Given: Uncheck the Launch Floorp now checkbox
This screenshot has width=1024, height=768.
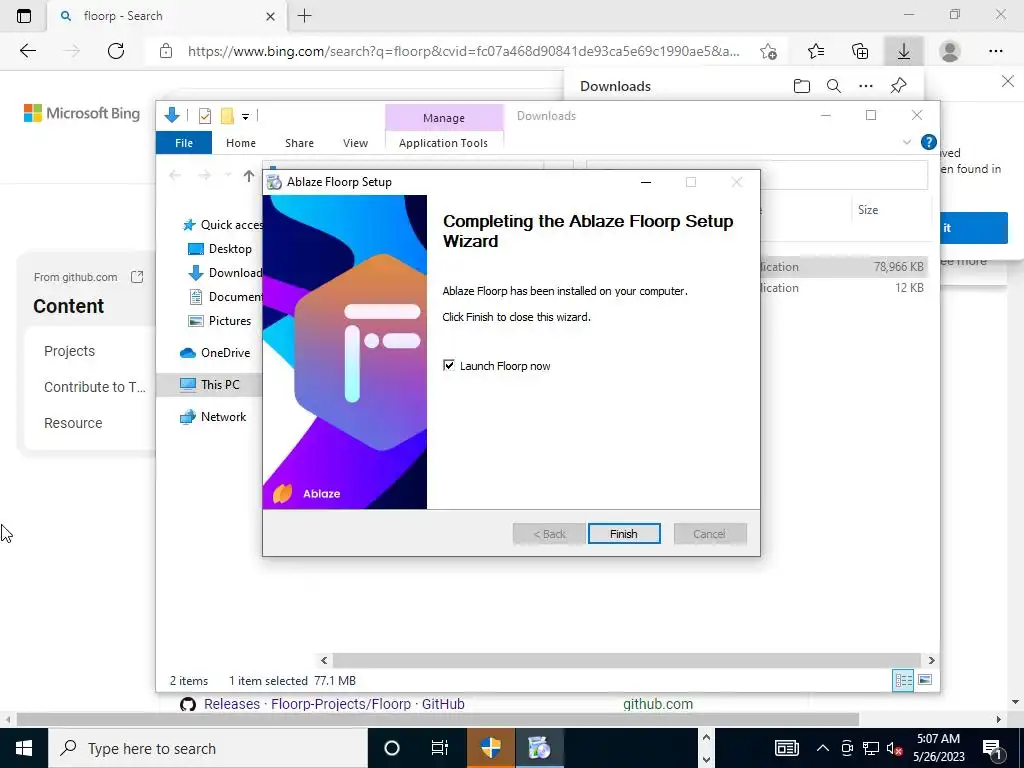Looking at the screenshot, I should (x=449, y=365).
